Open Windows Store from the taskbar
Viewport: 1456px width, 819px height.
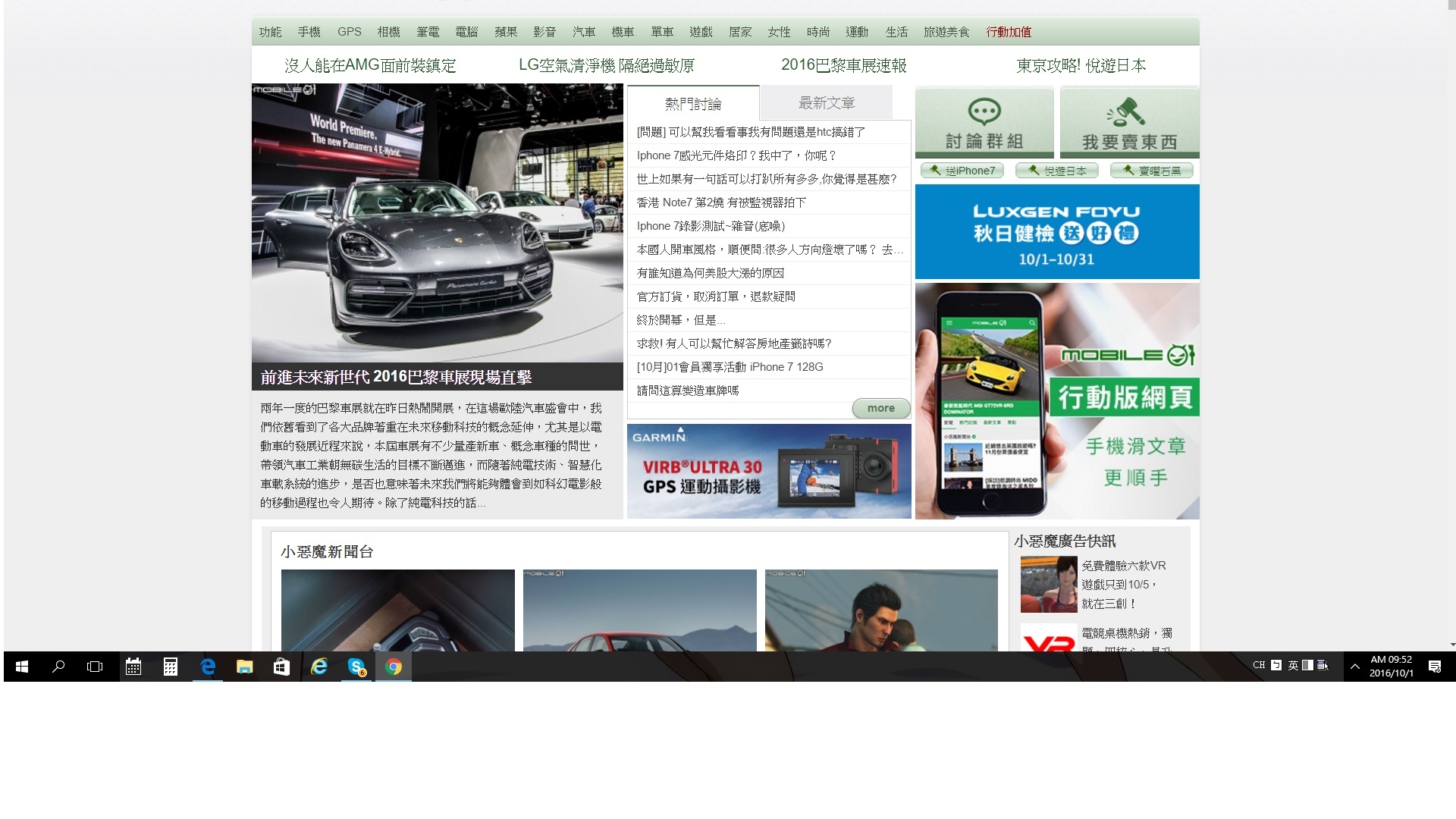click(x=281, y=667)
